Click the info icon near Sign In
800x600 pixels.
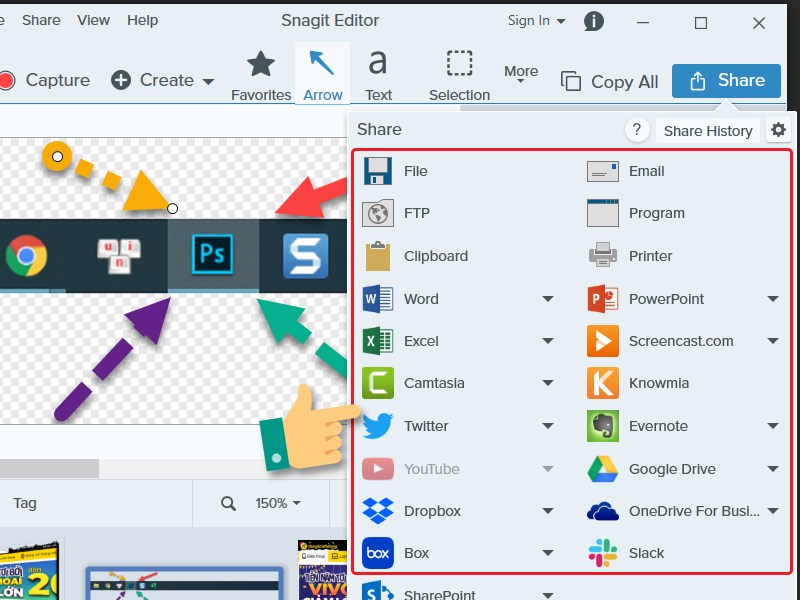coord(593,21)
